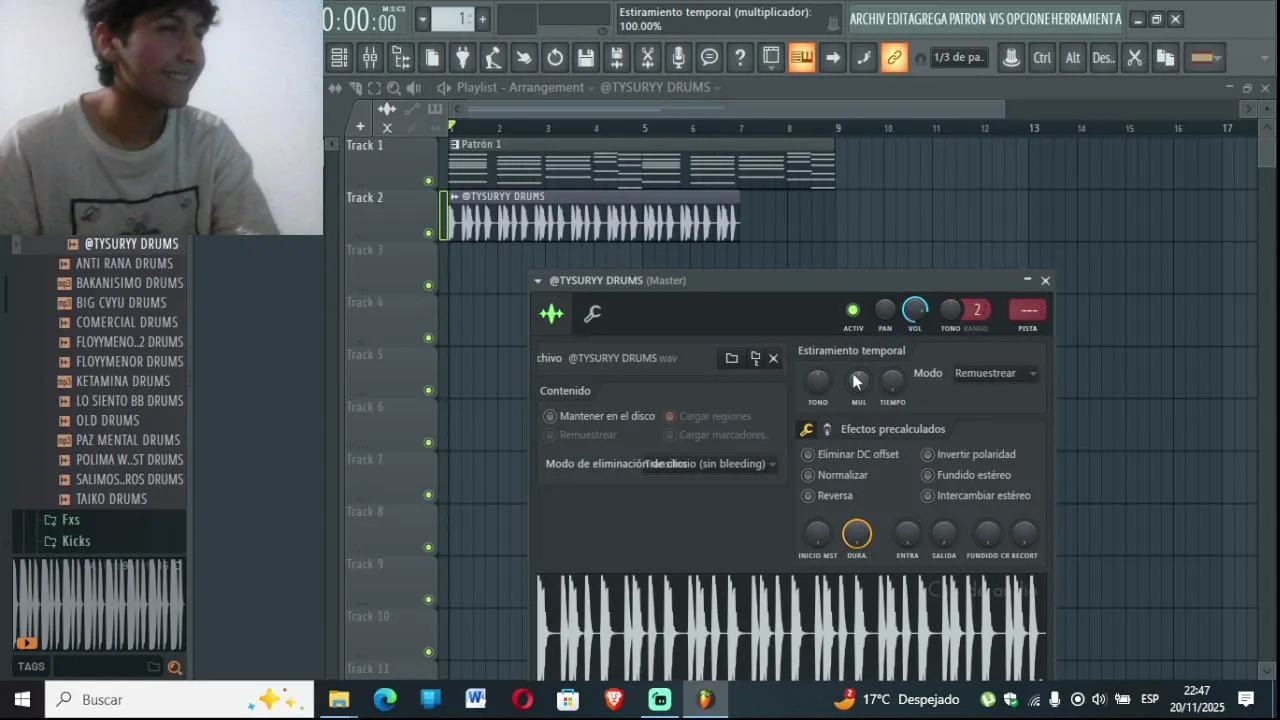Image resolution: width=1280 pixels, height=720 pixels.
Task: Toggle Mantener en el disco option
Action: 550,417
